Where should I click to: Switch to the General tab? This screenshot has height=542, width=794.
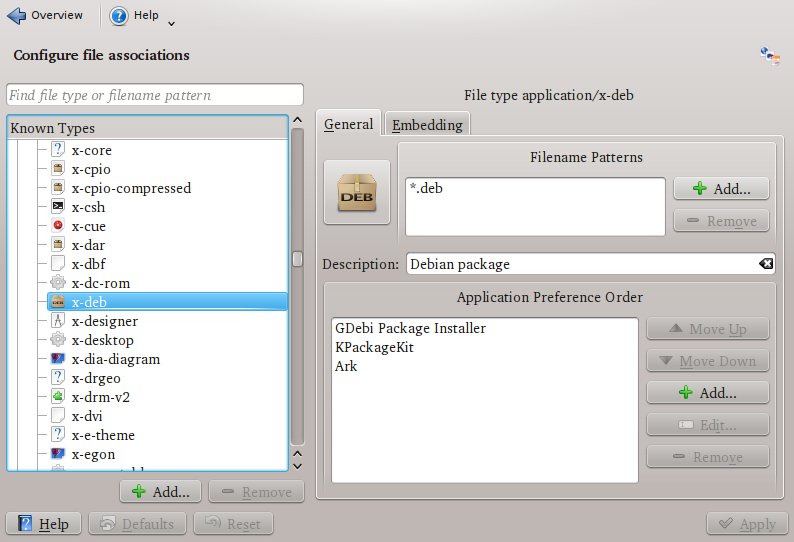click(x=348, y=124)
